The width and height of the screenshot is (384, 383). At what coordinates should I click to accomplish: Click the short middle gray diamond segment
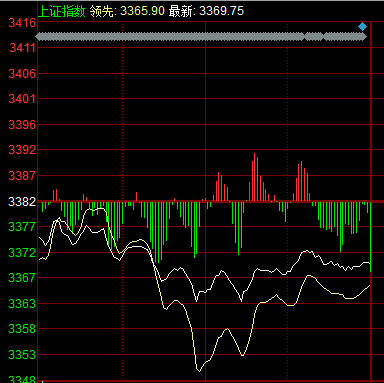(314, 37)
